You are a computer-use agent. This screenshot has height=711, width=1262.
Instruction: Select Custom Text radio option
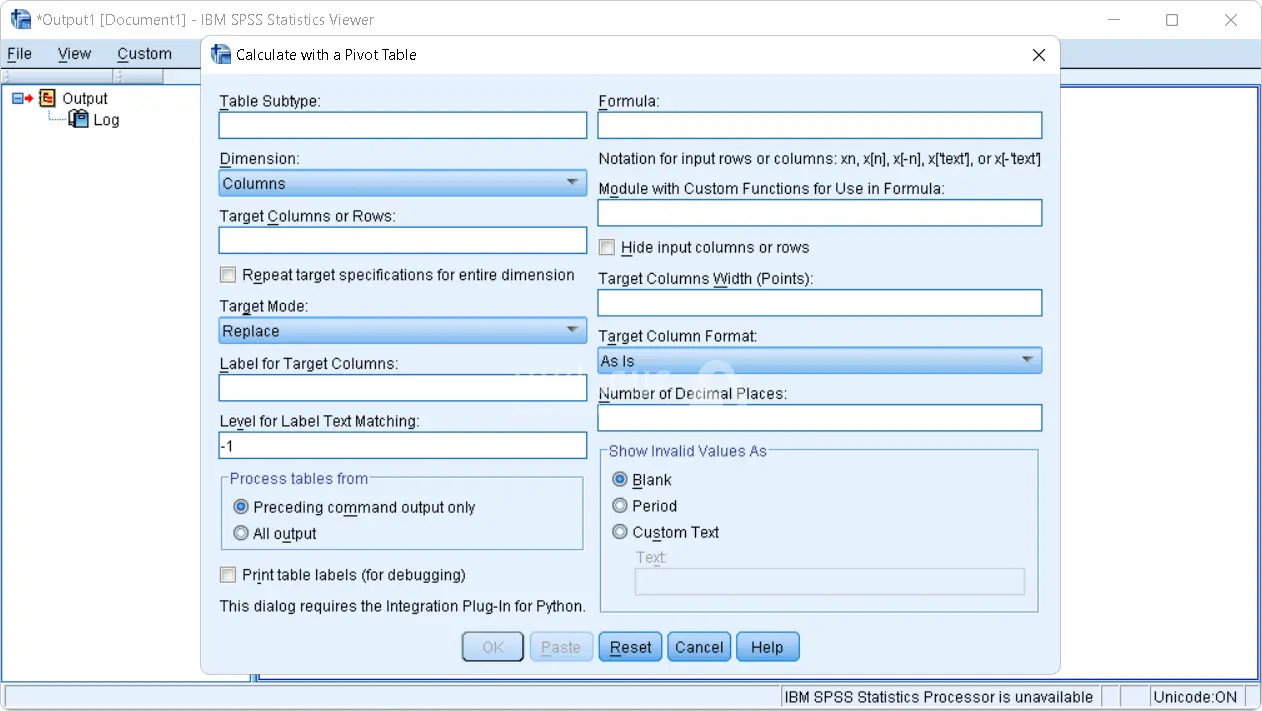(620, 532)
